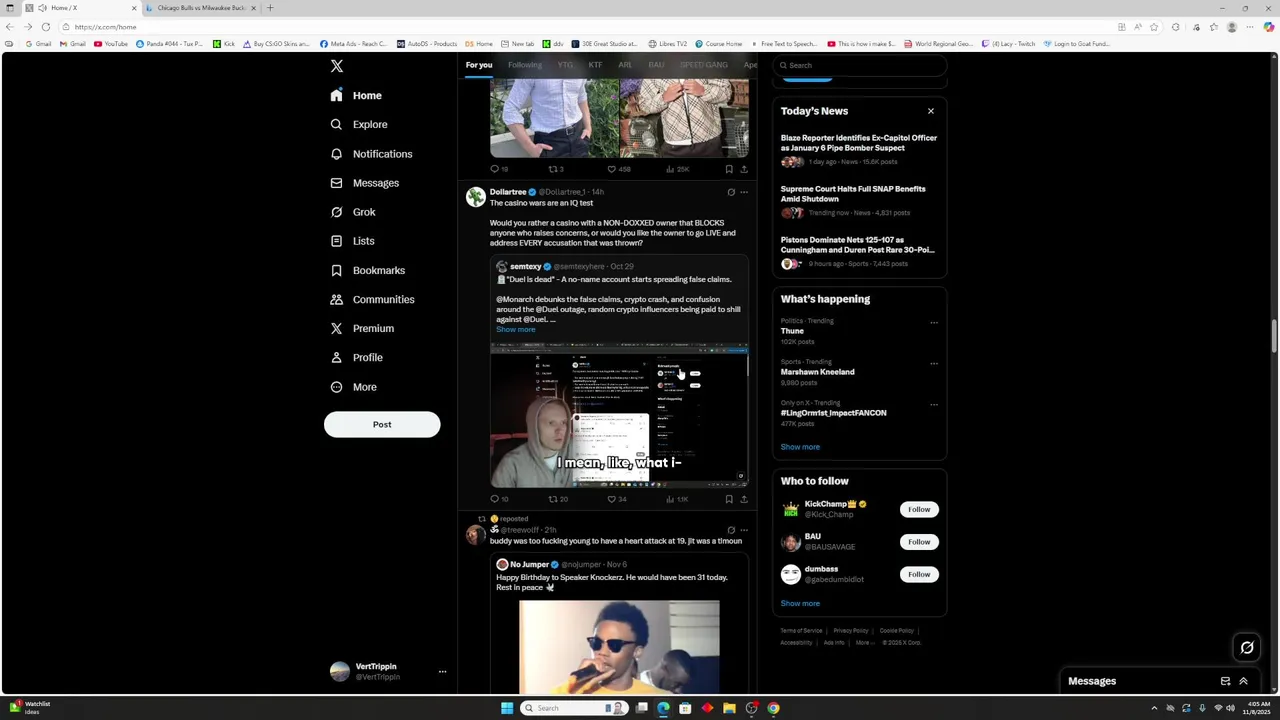Image resolution: width=1280 pixels, height=720 pixels.
Task: Expand the More menu in the sidebar
Action: click(x=354, y=387)
